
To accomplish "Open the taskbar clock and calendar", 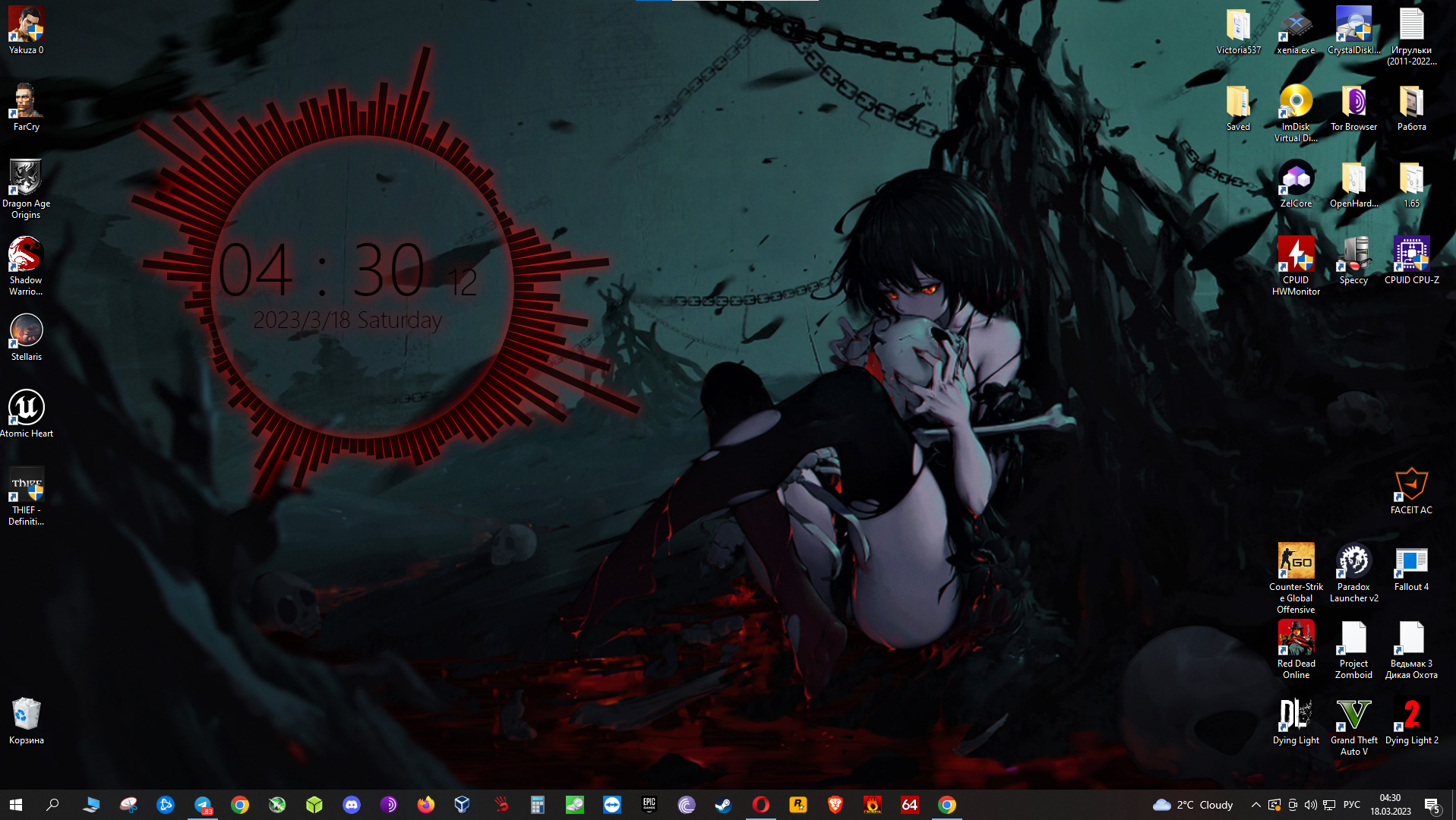I will click(1391, 805).
